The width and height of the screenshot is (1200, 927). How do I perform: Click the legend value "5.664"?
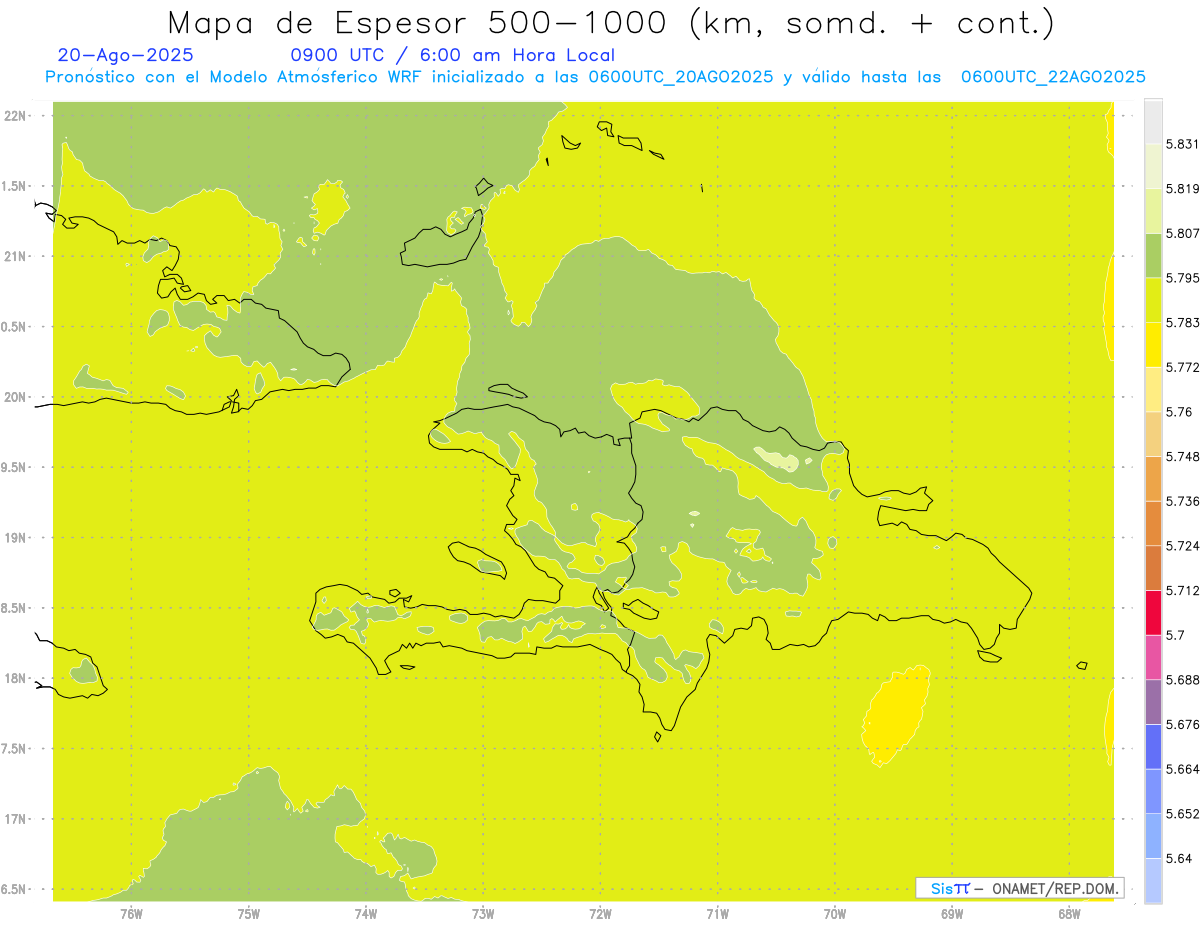[x=1182, y=769]
